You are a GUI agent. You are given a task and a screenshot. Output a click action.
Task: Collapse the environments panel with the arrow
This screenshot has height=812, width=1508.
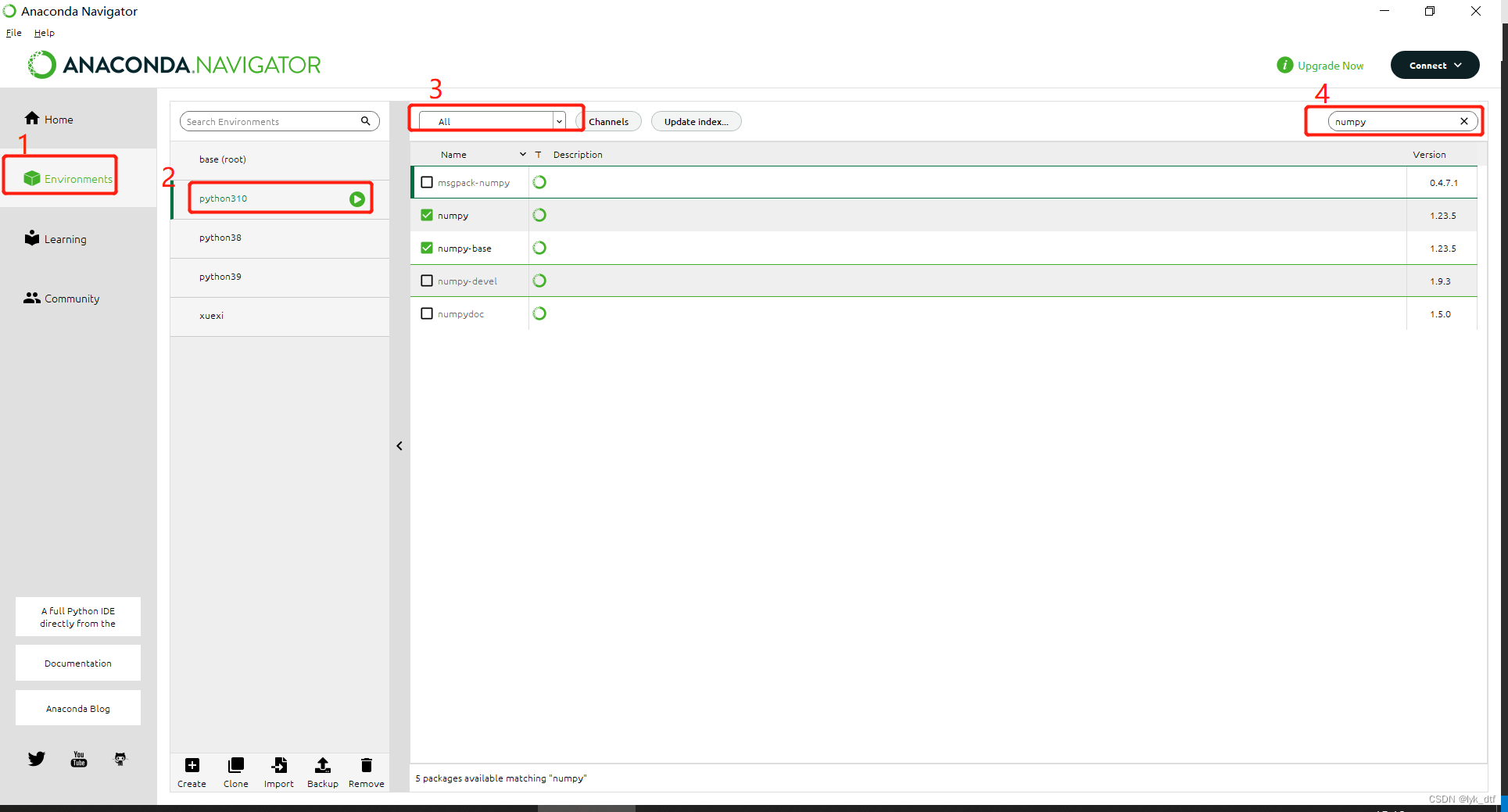(399, 445)
